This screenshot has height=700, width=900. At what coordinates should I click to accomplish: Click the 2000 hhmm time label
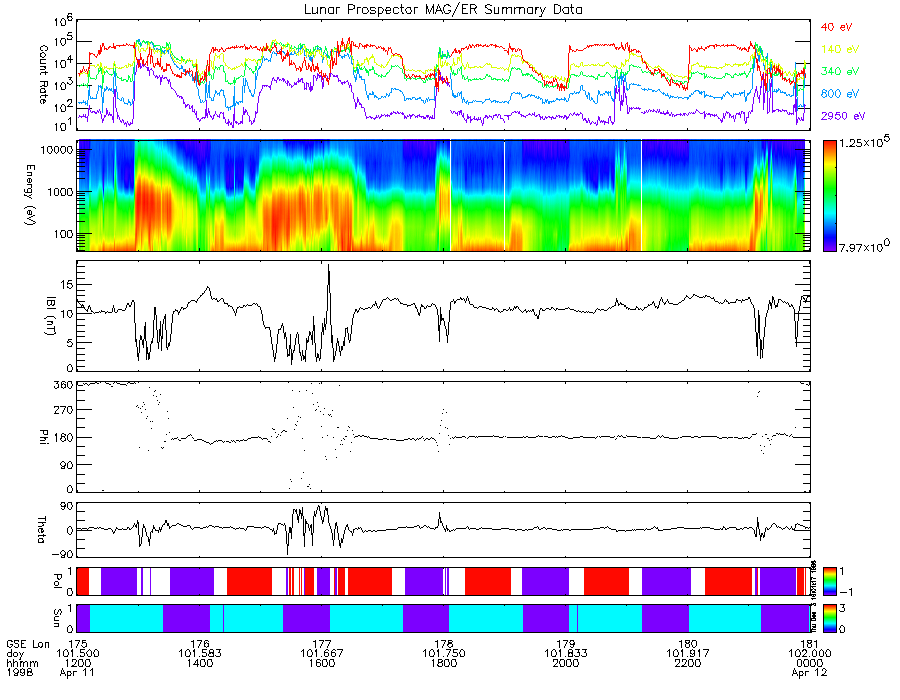pyautogui.click(x=566, y=663)
